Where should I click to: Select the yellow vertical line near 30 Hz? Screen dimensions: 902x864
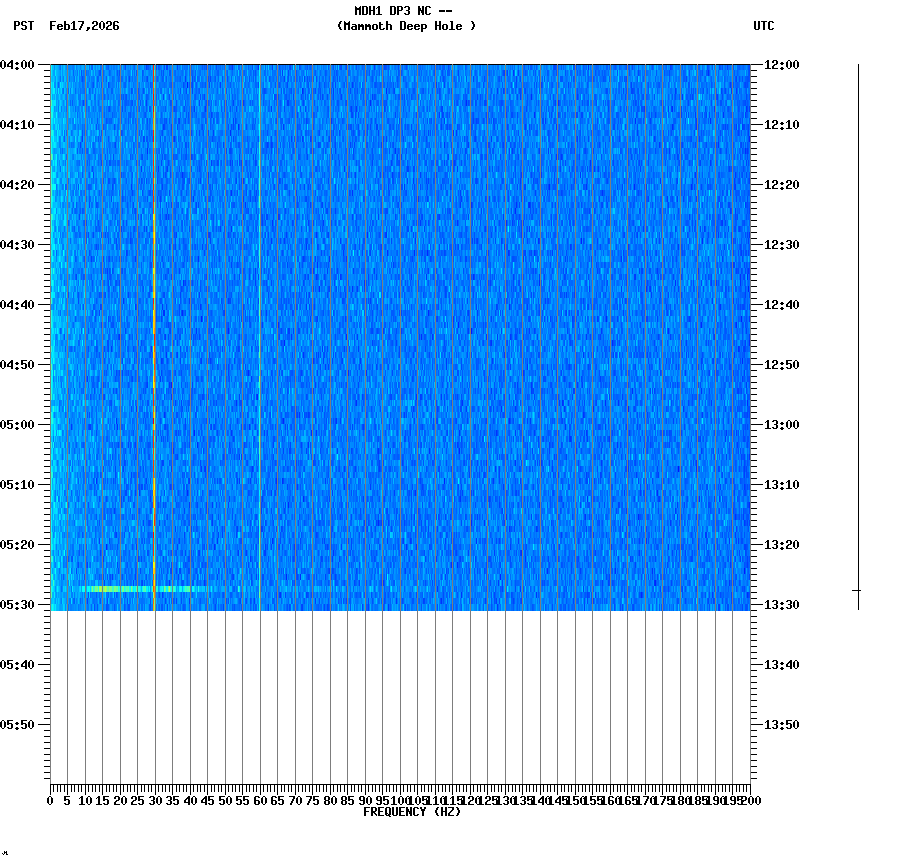[153, 300]
